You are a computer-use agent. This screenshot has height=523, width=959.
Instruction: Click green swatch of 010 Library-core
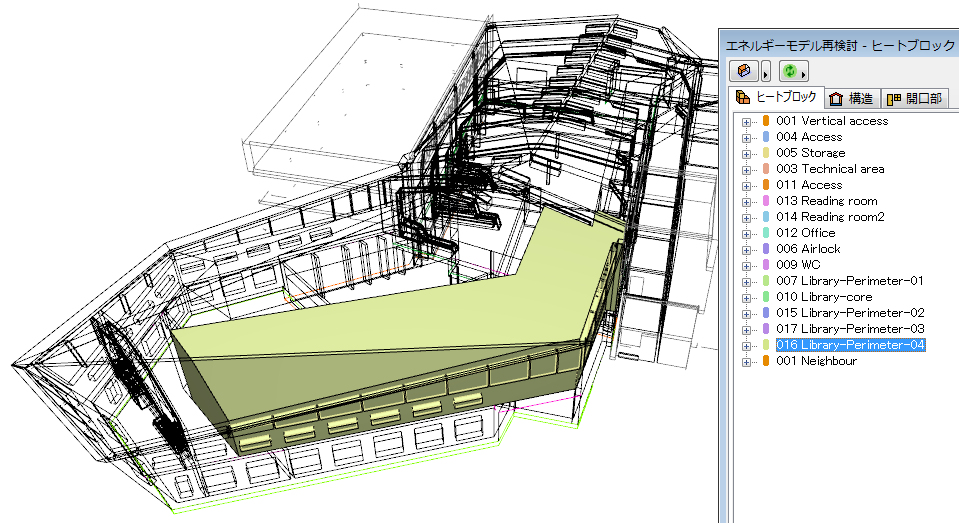point(766,296)
